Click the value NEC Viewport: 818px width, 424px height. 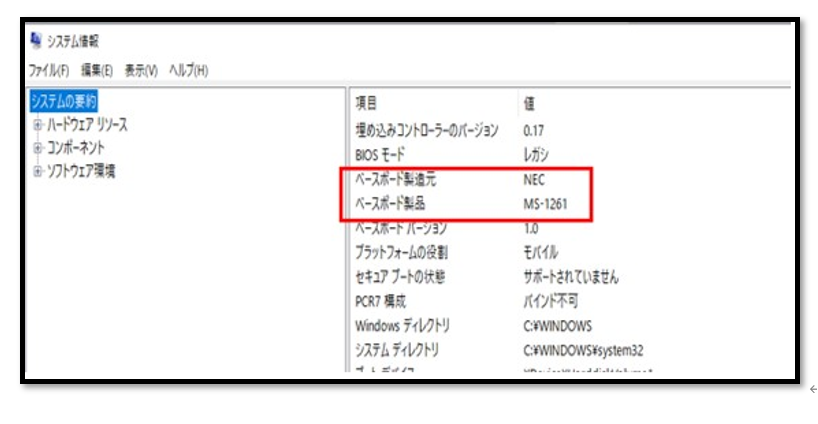coord(534,180)
